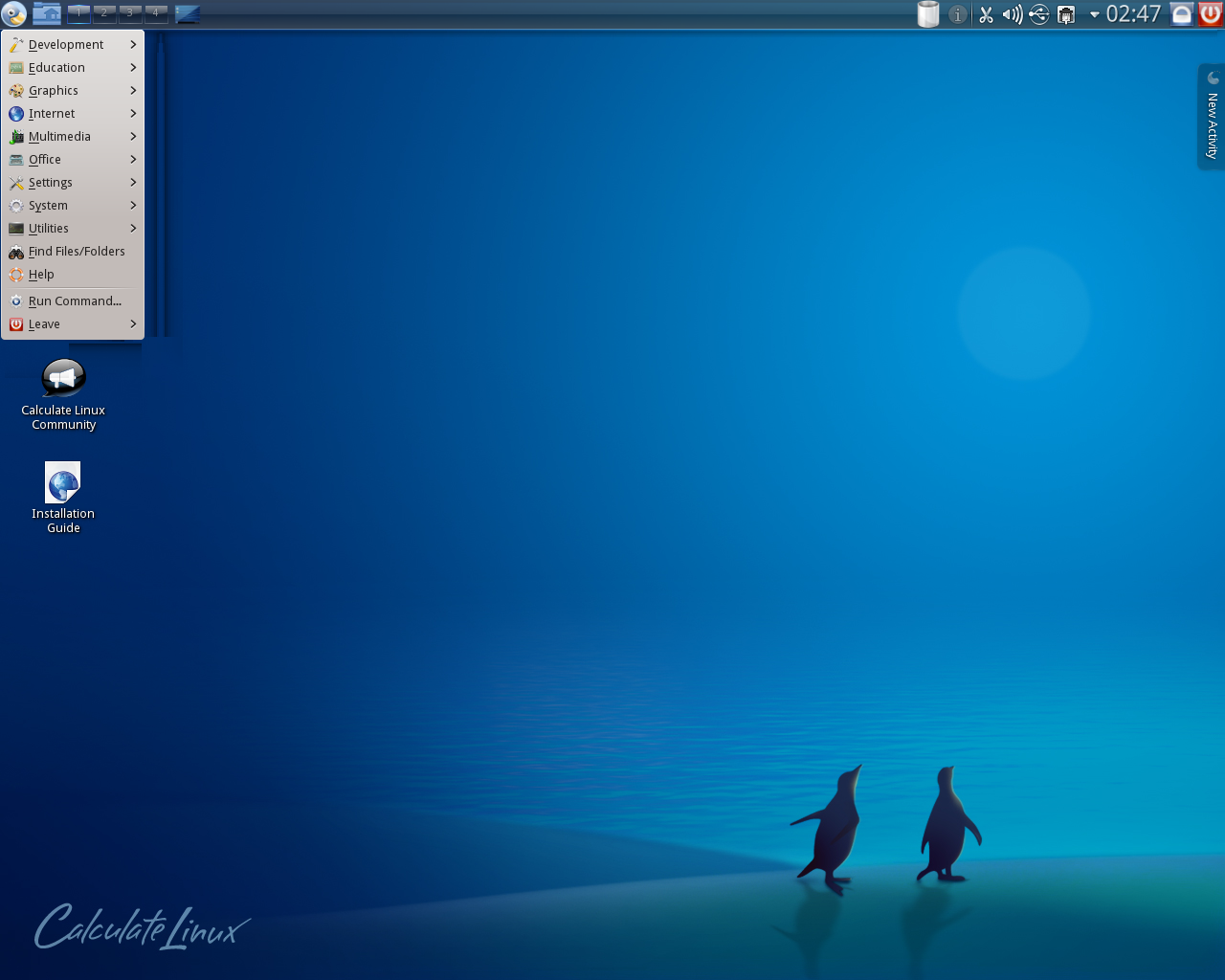1225x980 pixels.
Task: Open System in the launcher menu
Action: 73,206
